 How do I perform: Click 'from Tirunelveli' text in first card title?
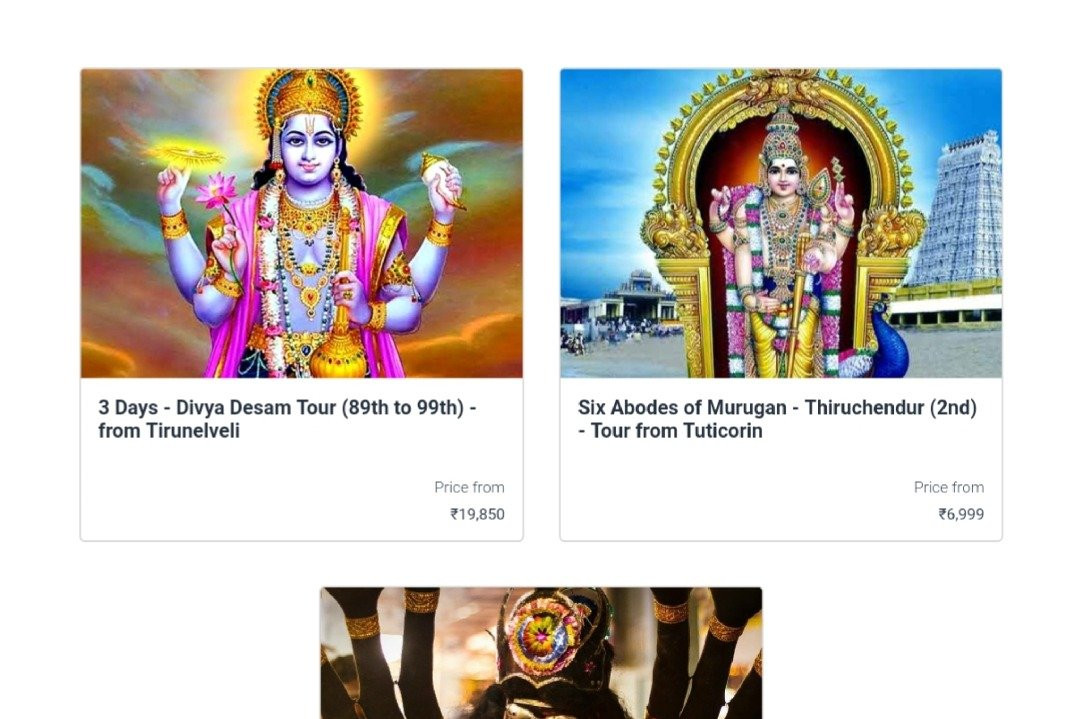(169, 431)
